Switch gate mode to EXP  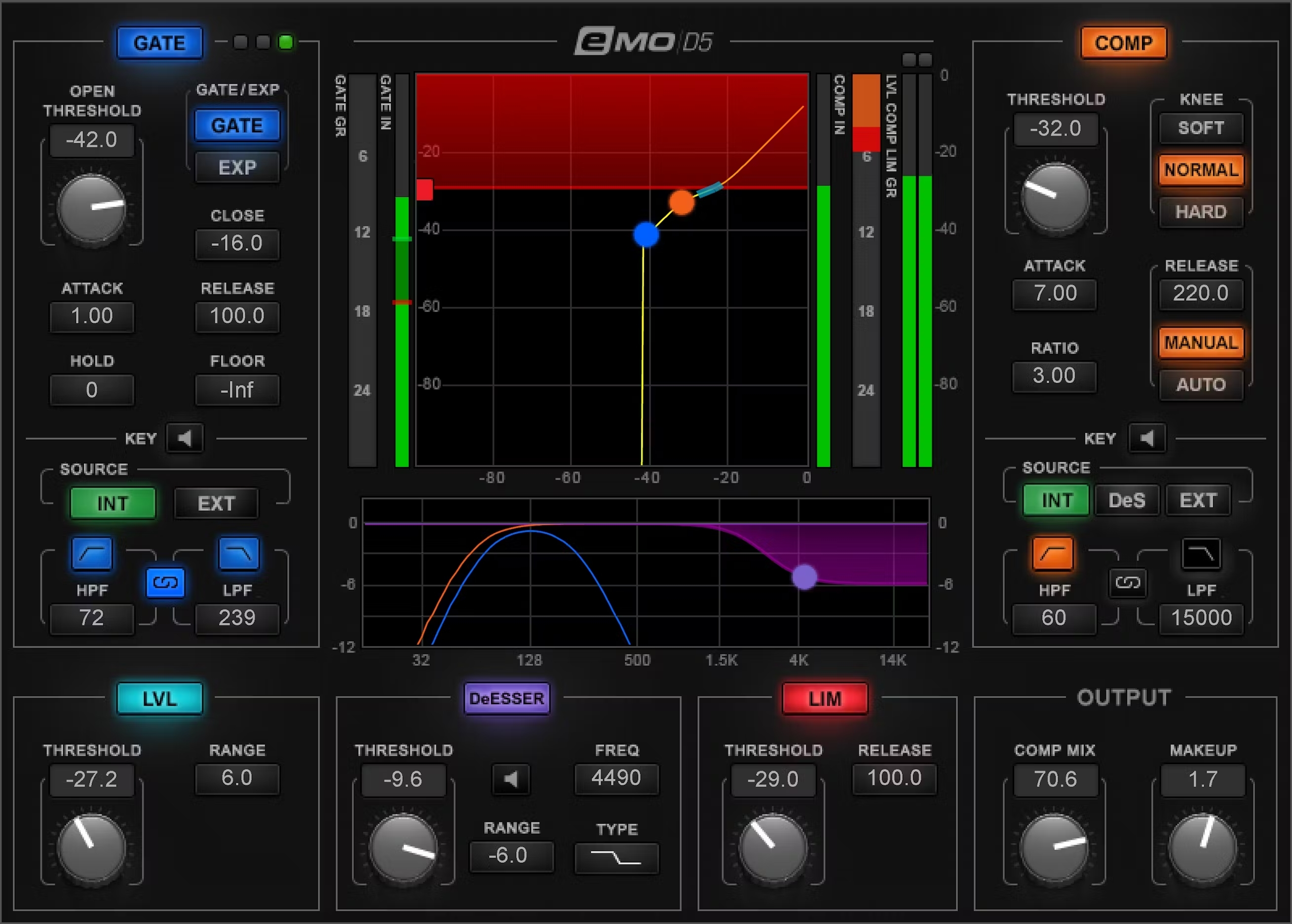tap(237, 167)
